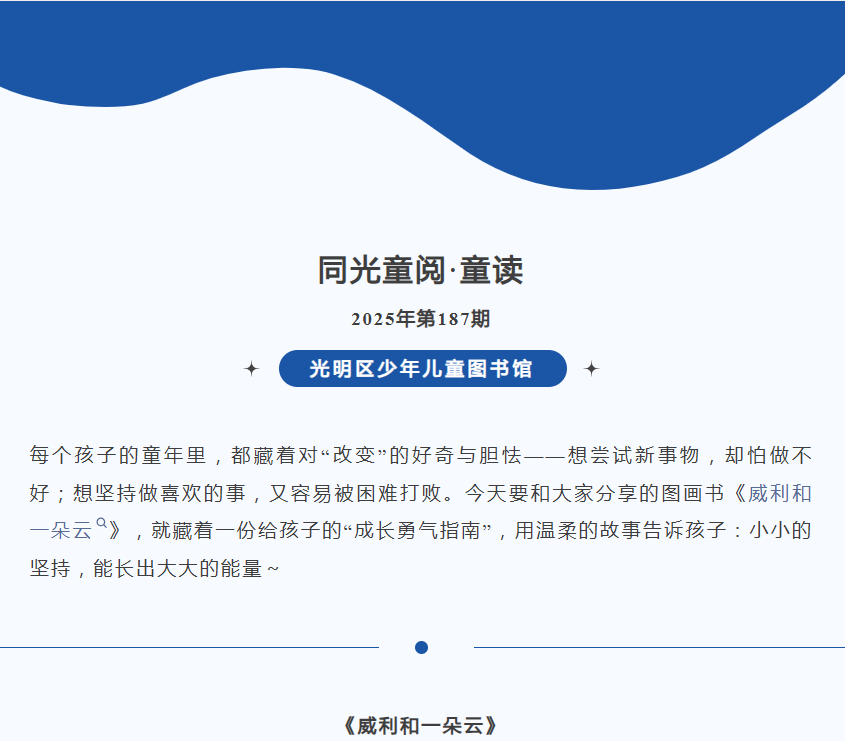Click the opening phrase 每个孩子的童年里
The image size is (845, 741).
pyautogui.click(x=117, y=456)
